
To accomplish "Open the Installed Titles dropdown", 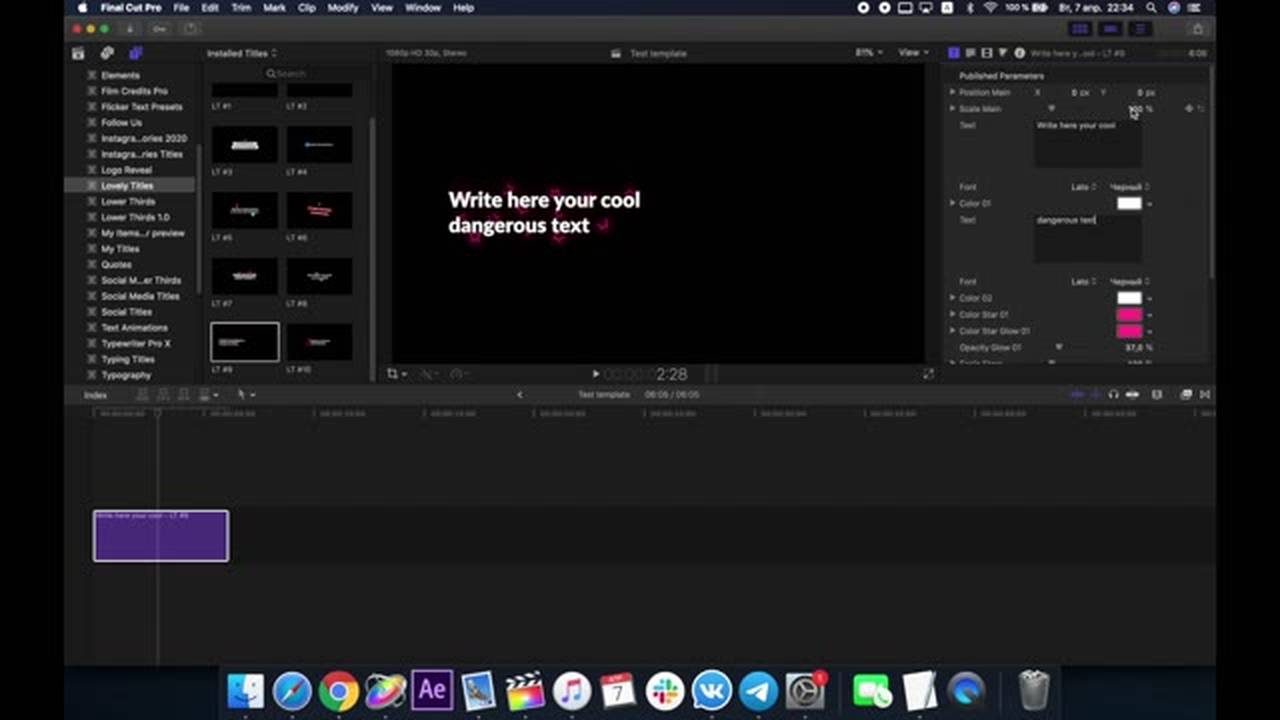I will pyautogui.click(x=241, y=53).
